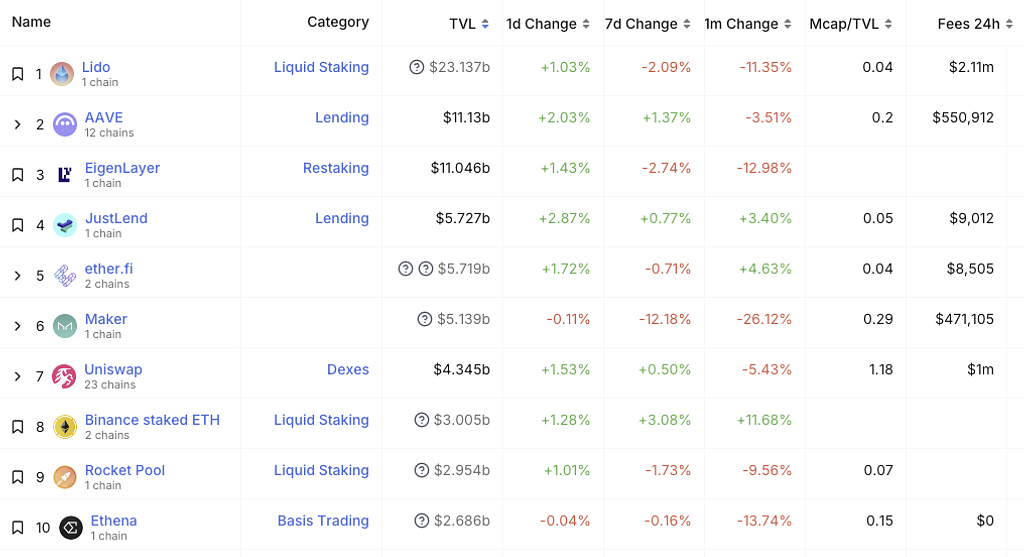
Task: Click the Lido protocol logo icon
Action: [62, 74]
